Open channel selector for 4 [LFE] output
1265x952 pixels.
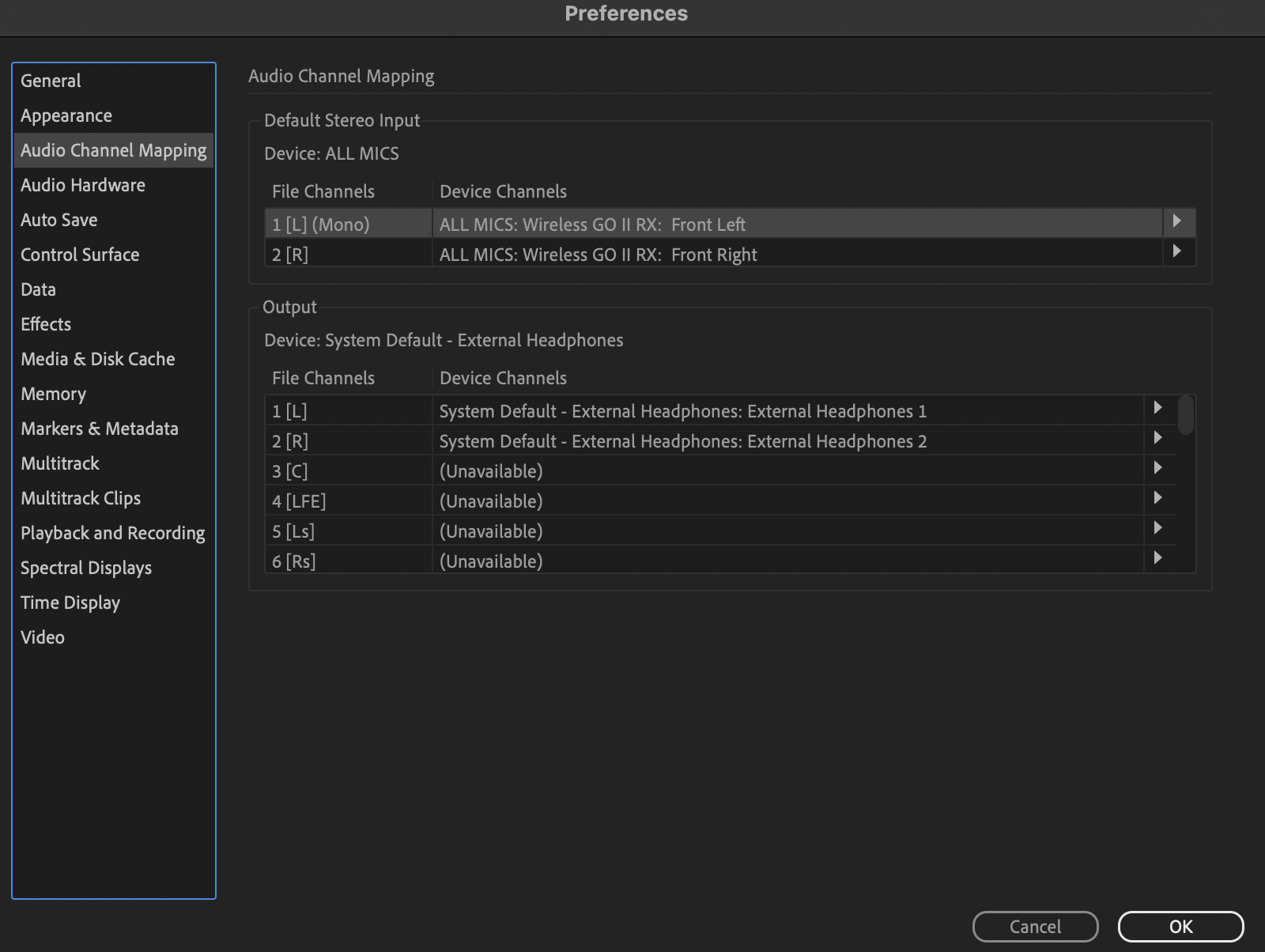pos(1157,498)
